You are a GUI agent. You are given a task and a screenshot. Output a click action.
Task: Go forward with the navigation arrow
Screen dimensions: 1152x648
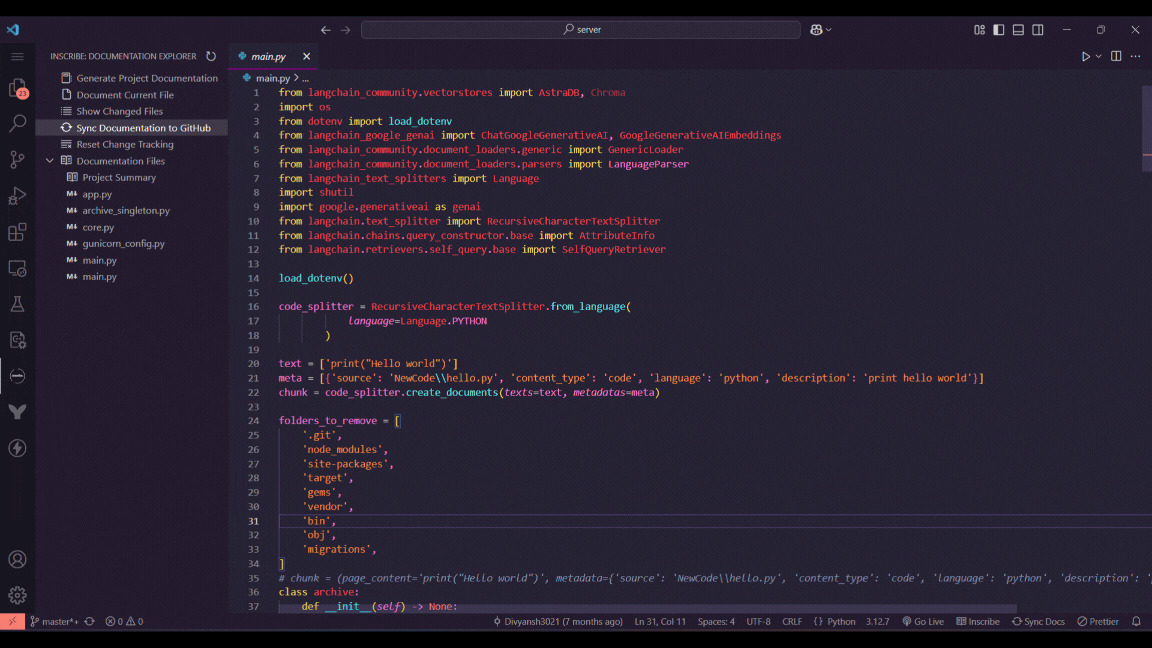point(345,30)
